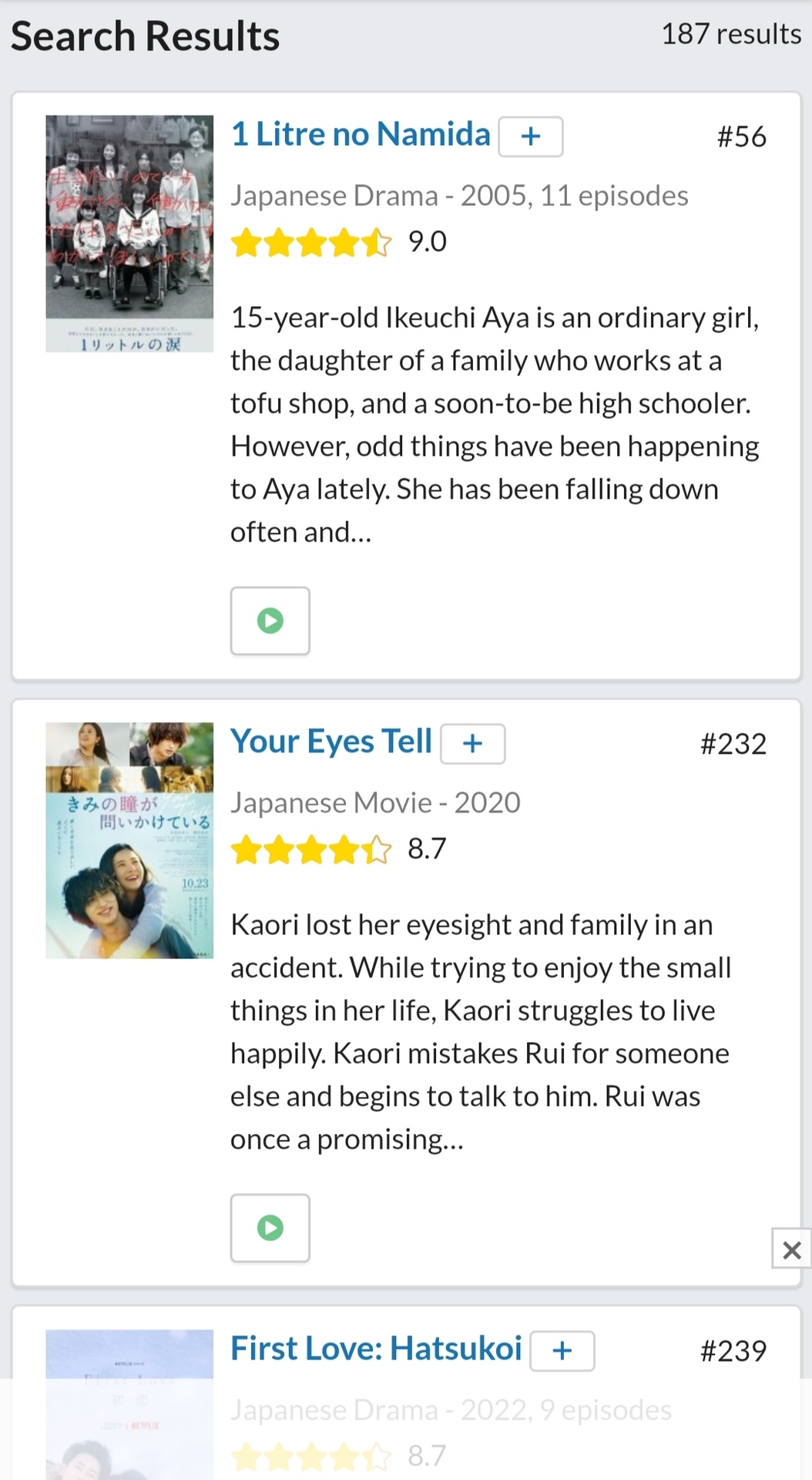Select the #56 ranking label
Image resolution: width=812 pixels, height=1480 pixels.
pyautogui.click(x=741, y=137)
